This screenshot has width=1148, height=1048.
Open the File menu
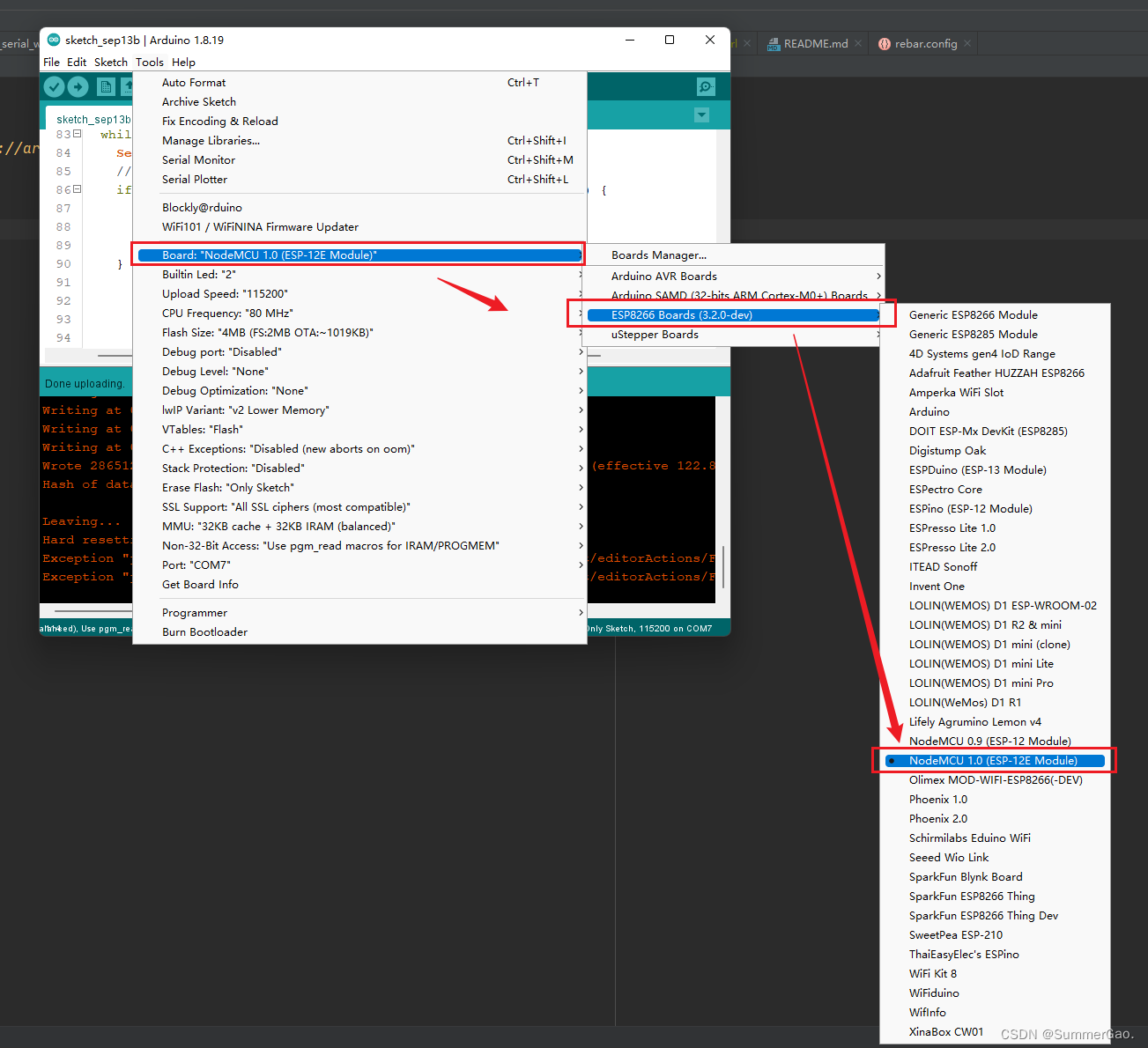(x=52, y=63)
